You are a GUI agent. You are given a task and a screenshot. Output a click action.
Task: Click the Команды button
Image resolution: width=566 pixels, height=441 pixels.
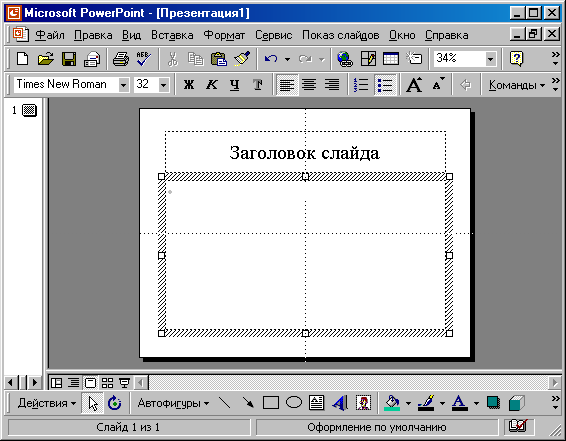pos(517,85)
